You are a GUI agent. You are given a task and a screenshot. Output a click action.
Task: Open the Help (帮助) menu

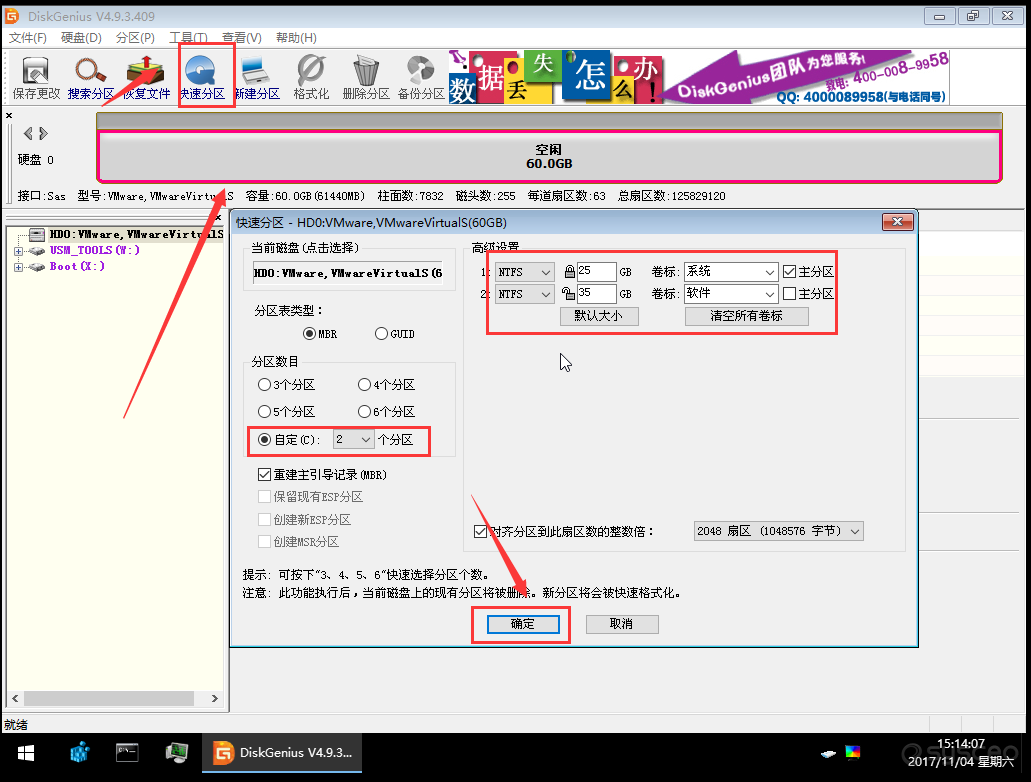coord(296,37)
